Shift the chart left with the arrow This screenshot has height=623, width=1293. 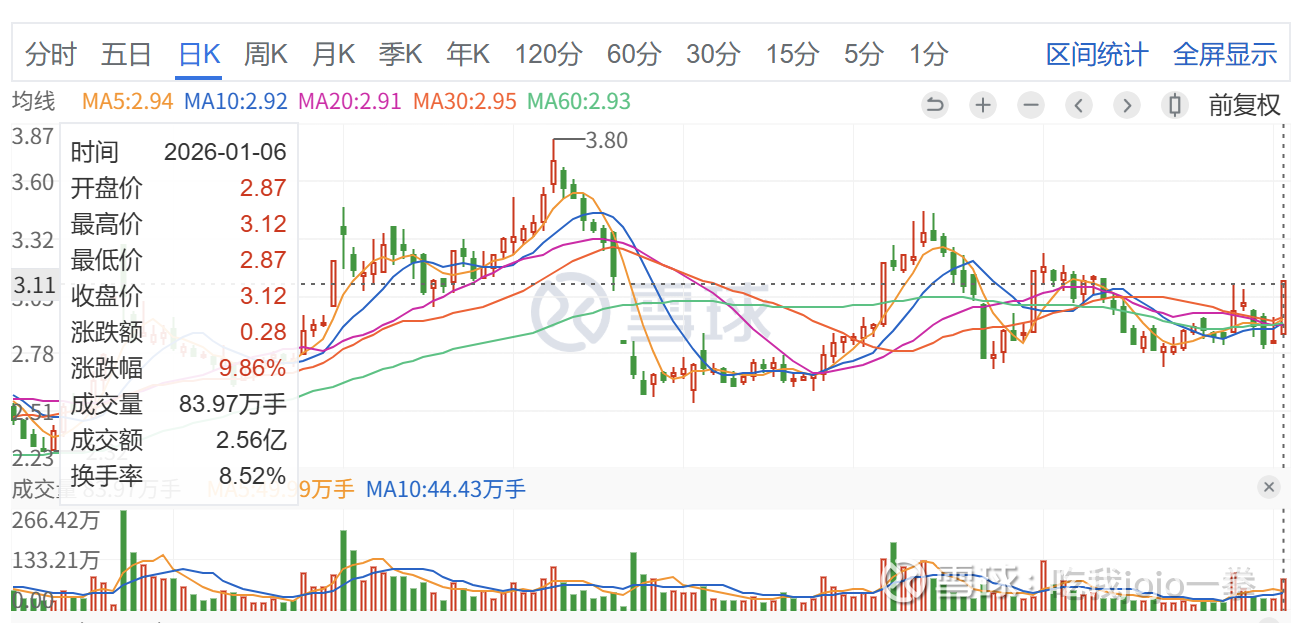(1079, 104)
